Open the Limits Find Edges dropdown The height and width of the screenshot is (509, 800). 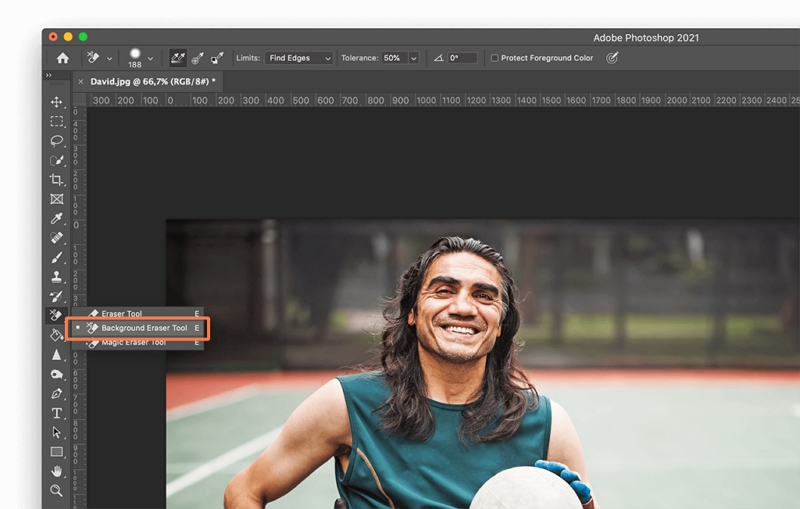pyautogui.click(x=298, y=58)
